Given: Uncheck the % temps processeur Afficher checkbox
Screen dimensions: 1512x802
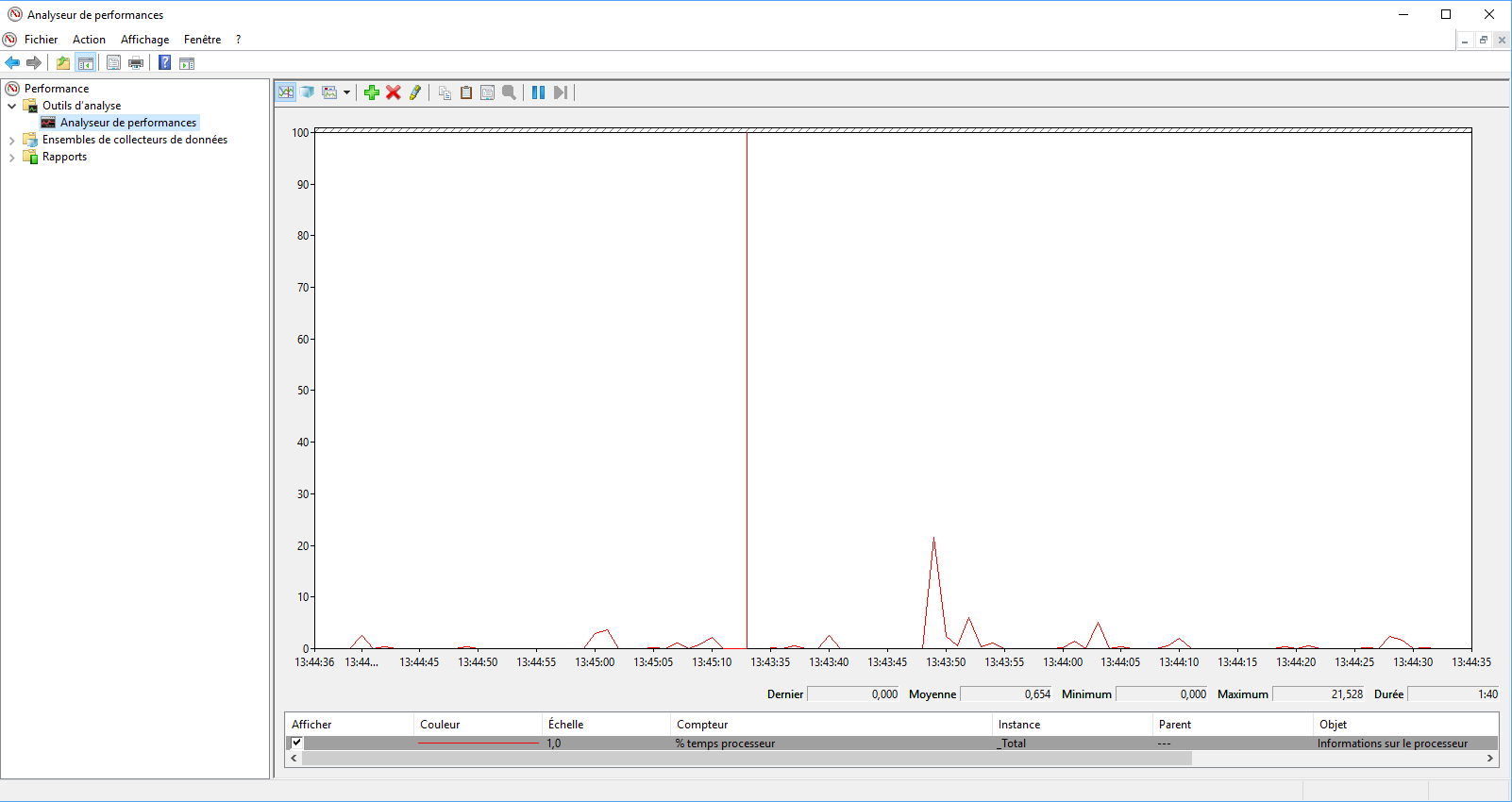Looking at the screenshot, I should coord(296,743).
